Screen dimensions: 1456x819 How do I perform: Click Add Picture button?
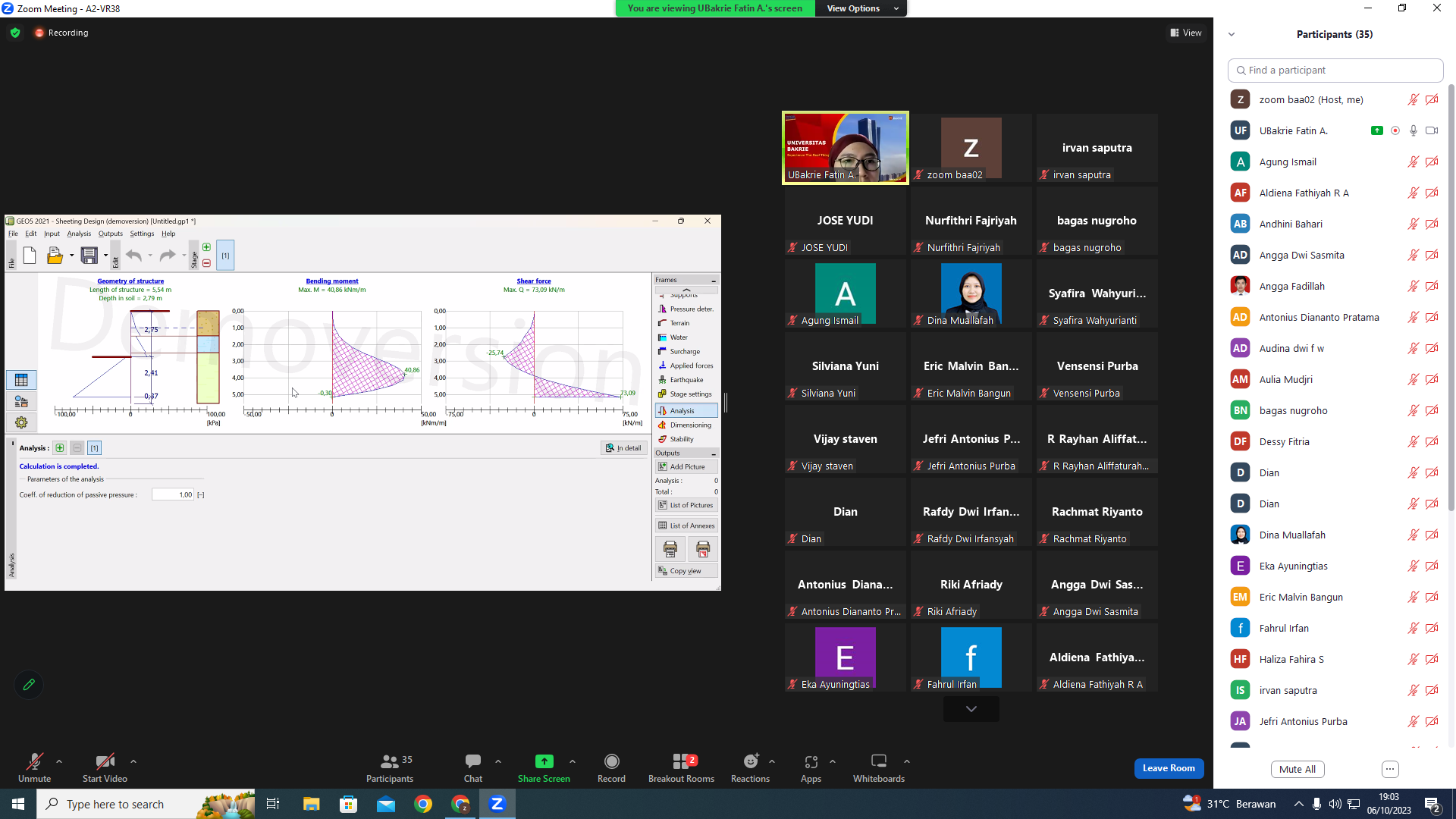tap(686, 467)
